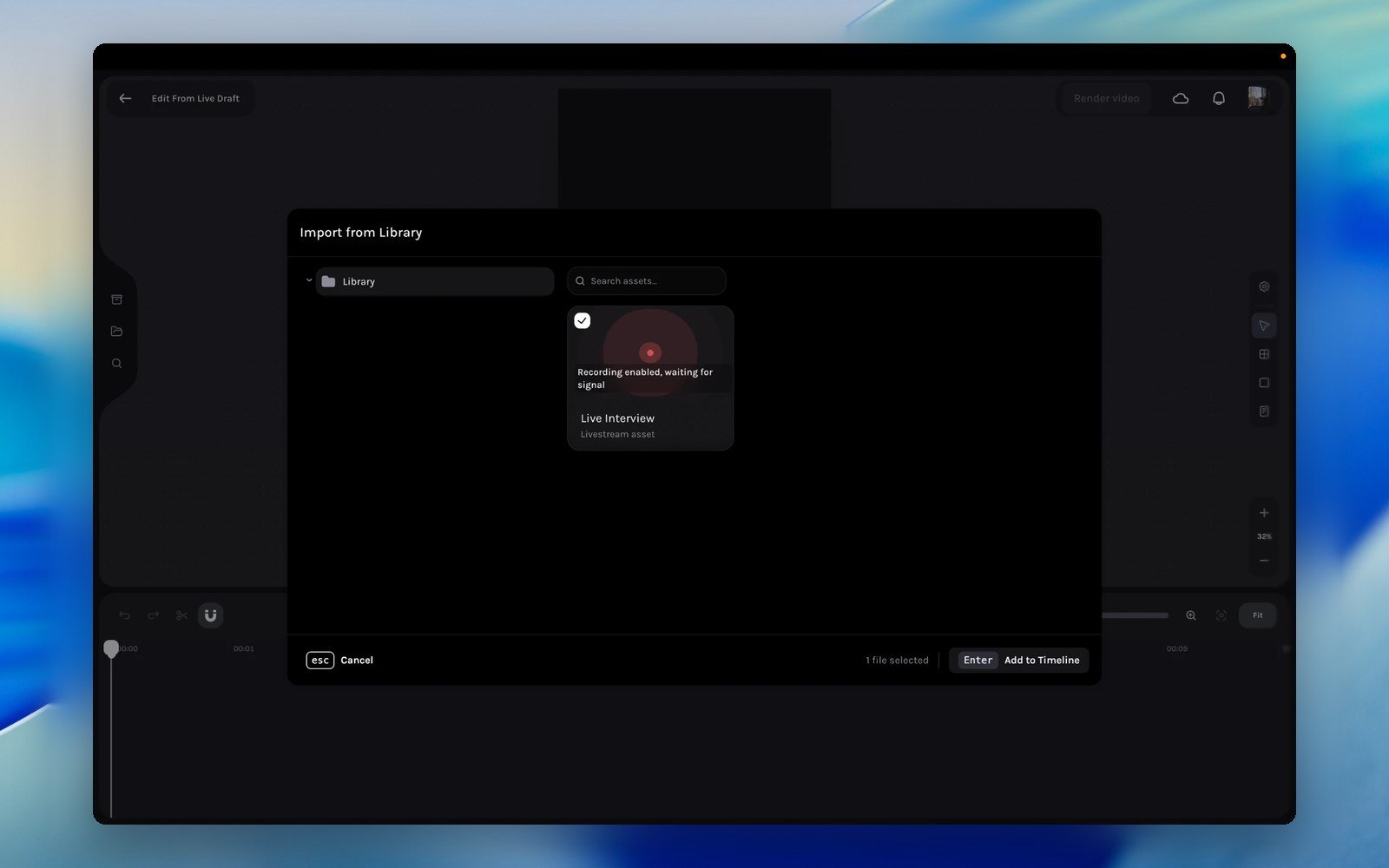
Task: Click Add to Timeline button
Action: coord(1019,661)
